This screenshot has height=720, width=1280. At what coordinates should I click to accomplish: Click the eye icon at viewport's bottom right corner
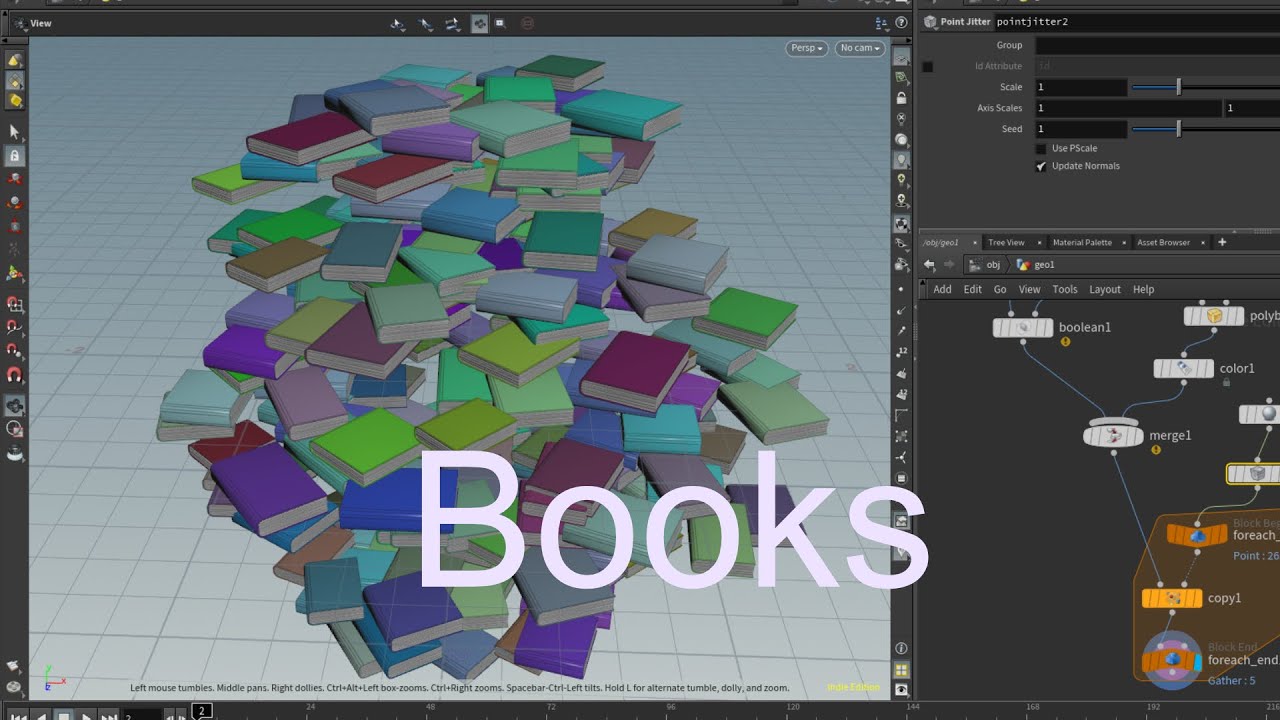(902, 690)
